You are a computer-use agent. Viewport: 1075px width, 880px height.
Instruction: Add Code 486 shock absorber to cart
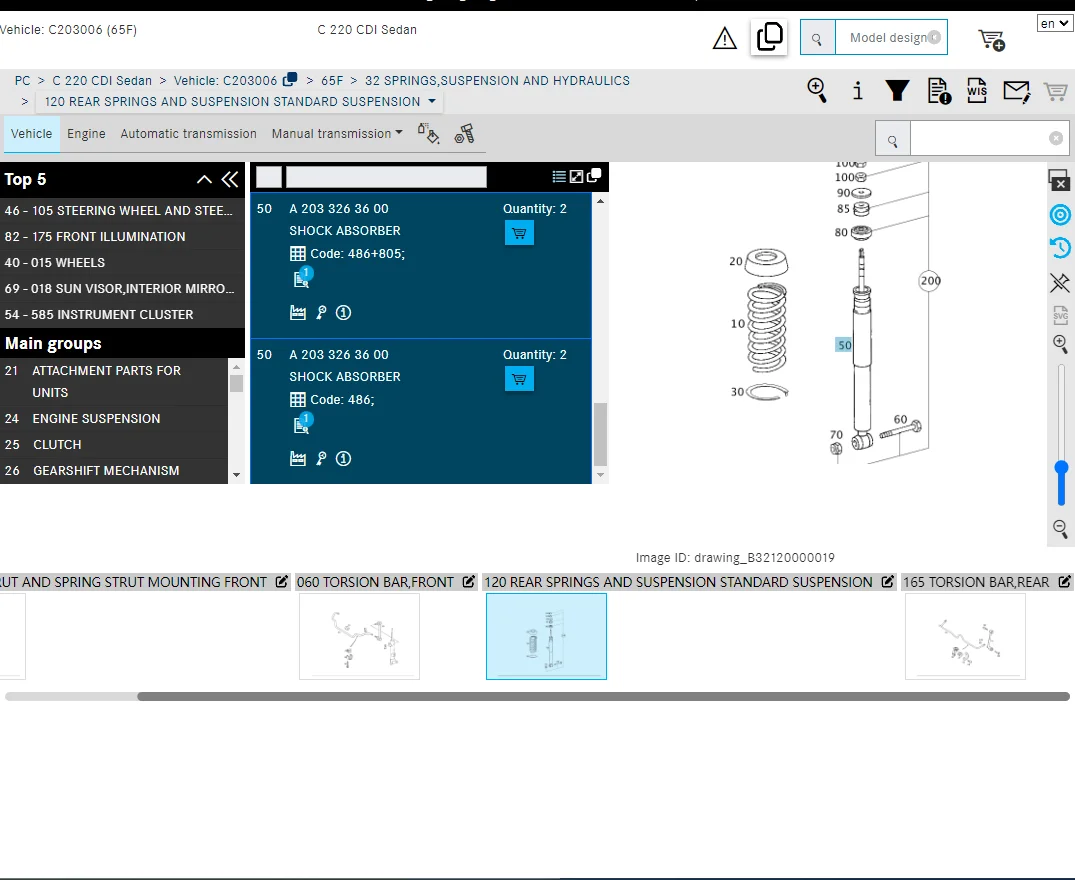coord(519,379)
